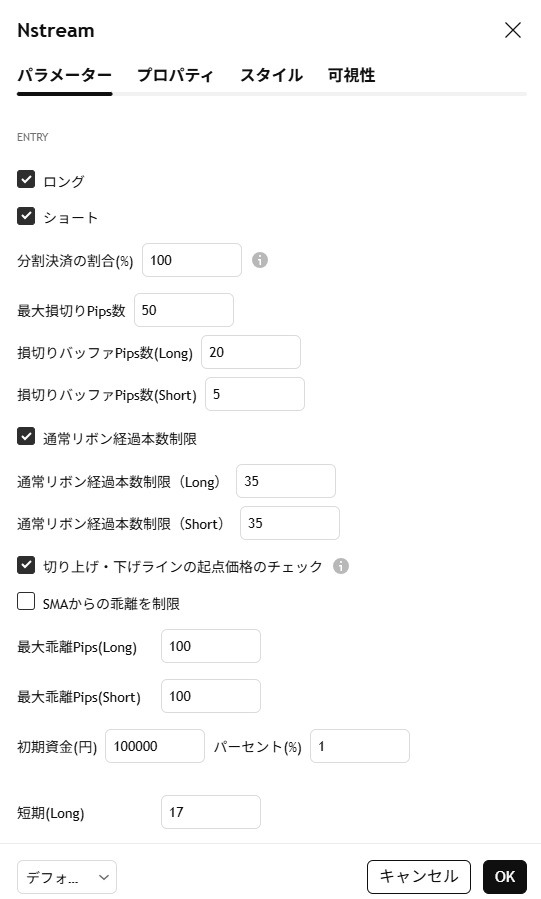Close the Nstream settings dialog

pyautogui.click(x=512, y=30)
